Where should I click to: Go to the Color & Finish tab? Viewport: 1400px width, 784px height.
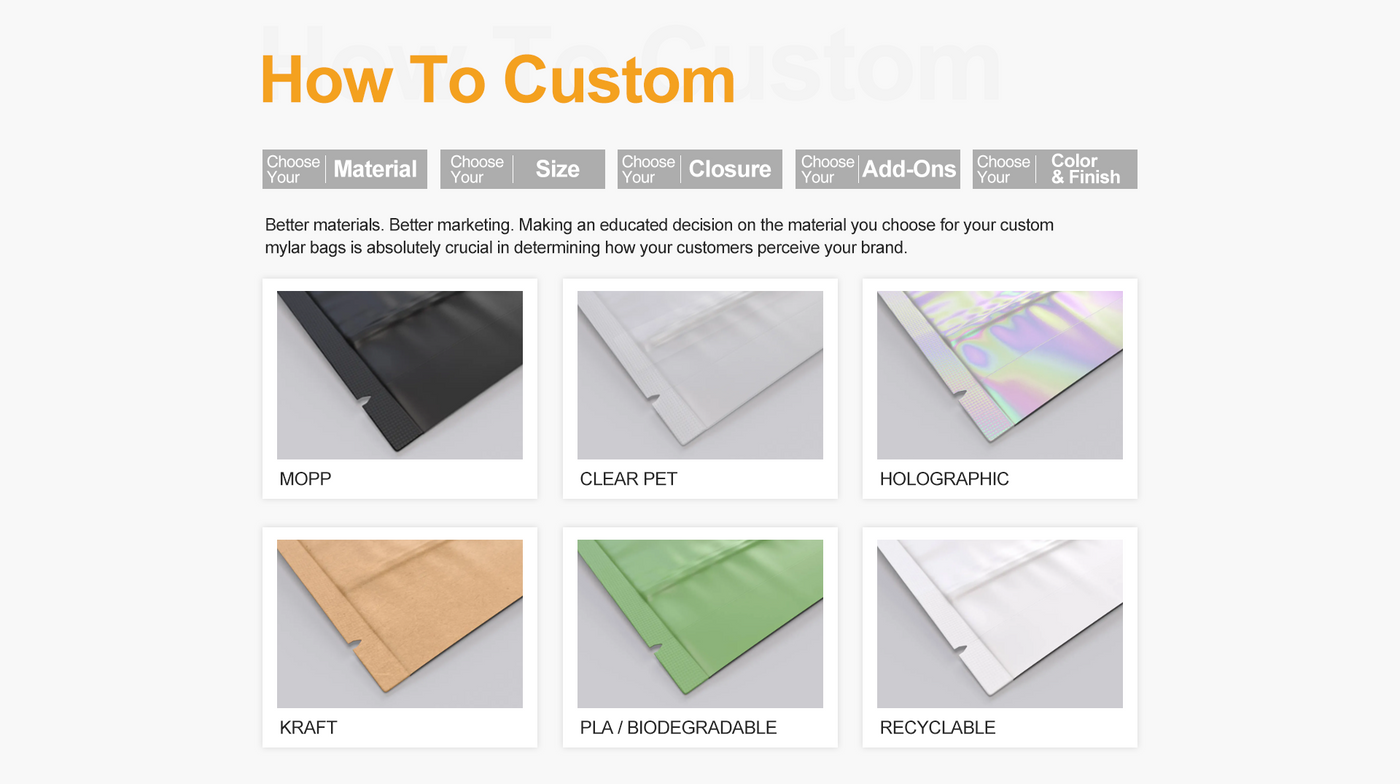click(1055, 169)
